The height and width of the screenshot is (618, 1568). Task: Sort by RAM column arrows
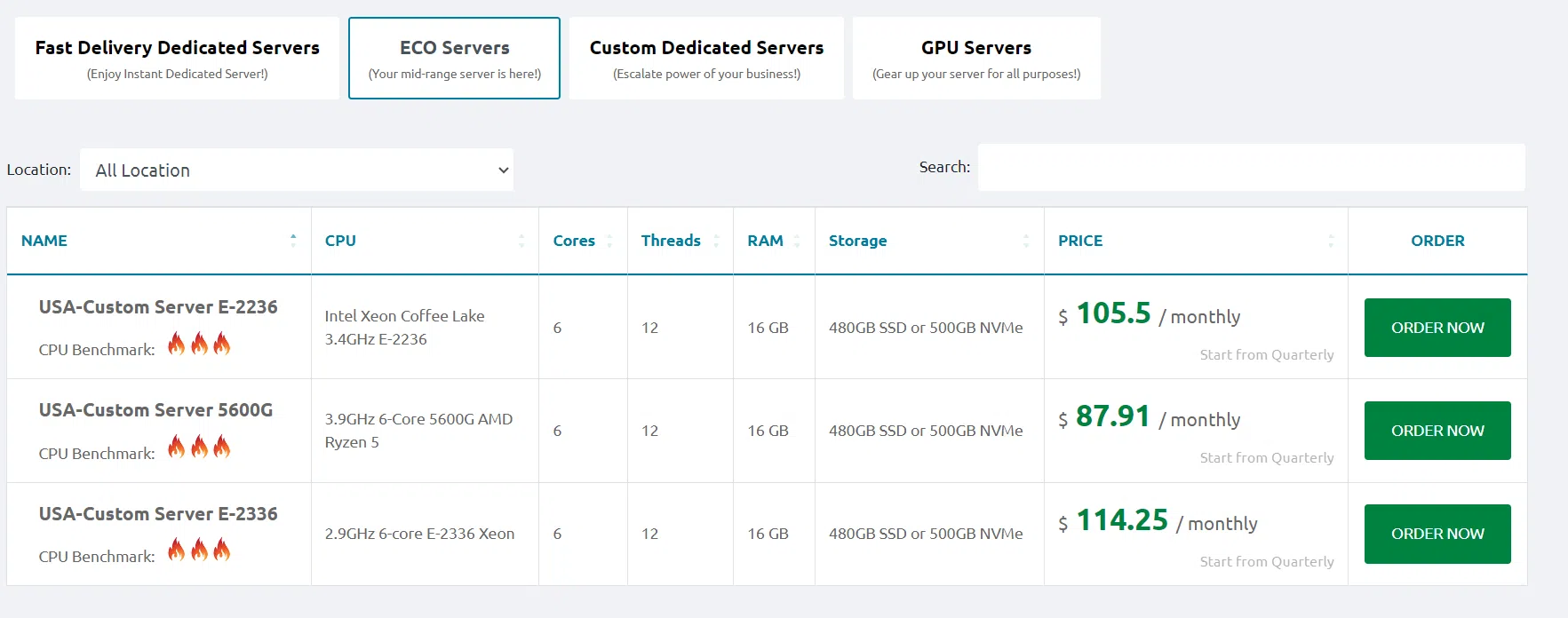point(797,241)
